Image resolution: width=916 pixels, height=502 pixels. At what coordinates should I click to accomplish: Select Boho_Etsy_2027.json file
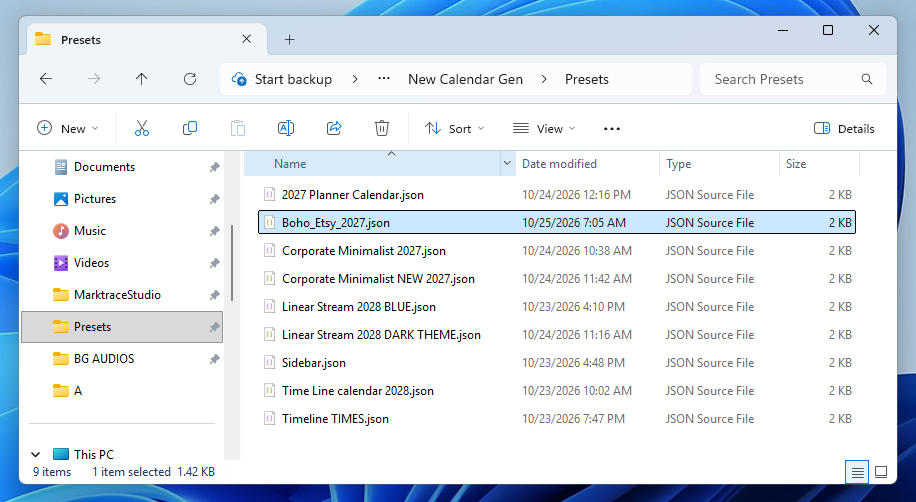pyautogui.click(x=557, y=223)
